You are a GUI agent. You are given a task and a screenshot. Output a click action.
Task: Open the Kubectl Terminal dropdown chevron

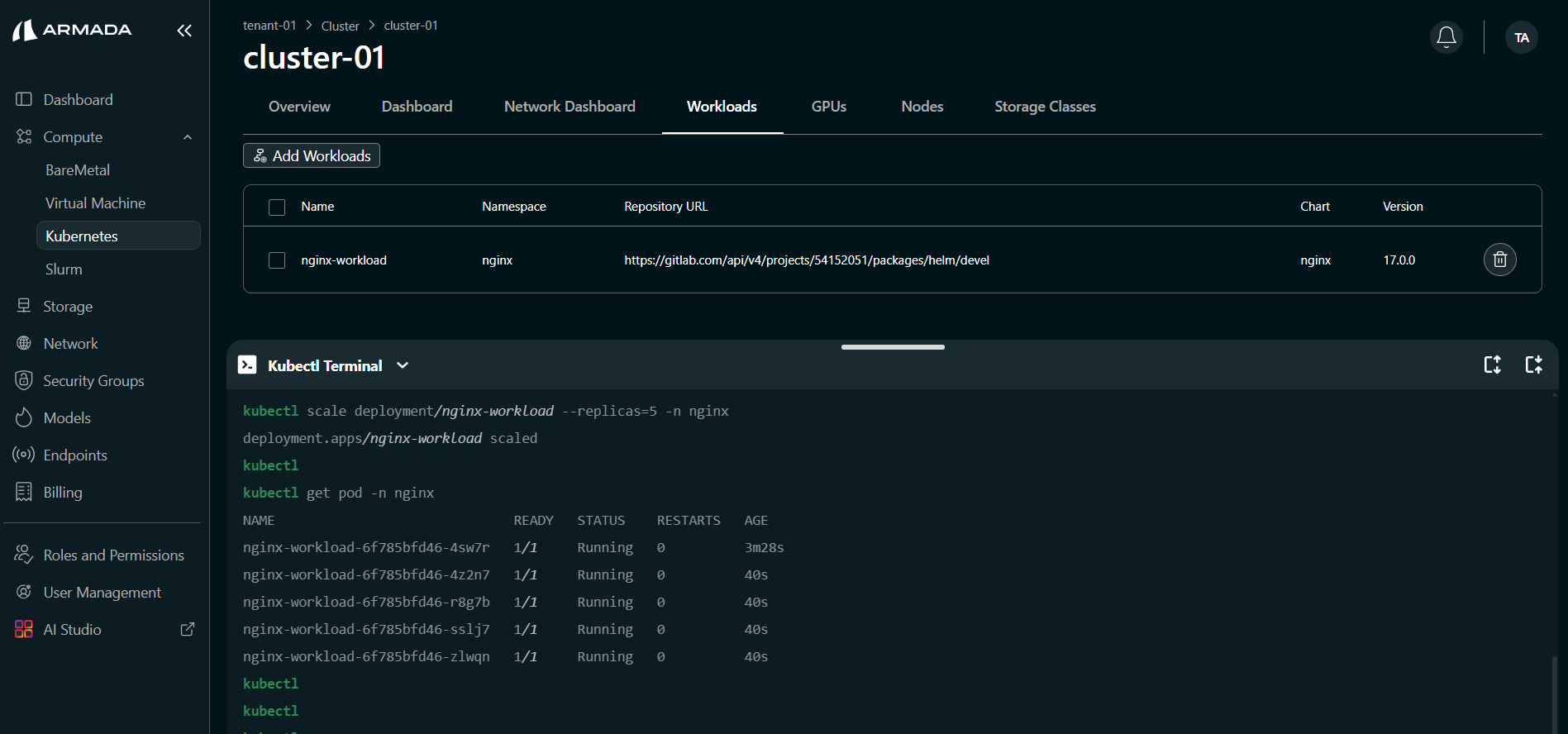(x=403, y=365)
